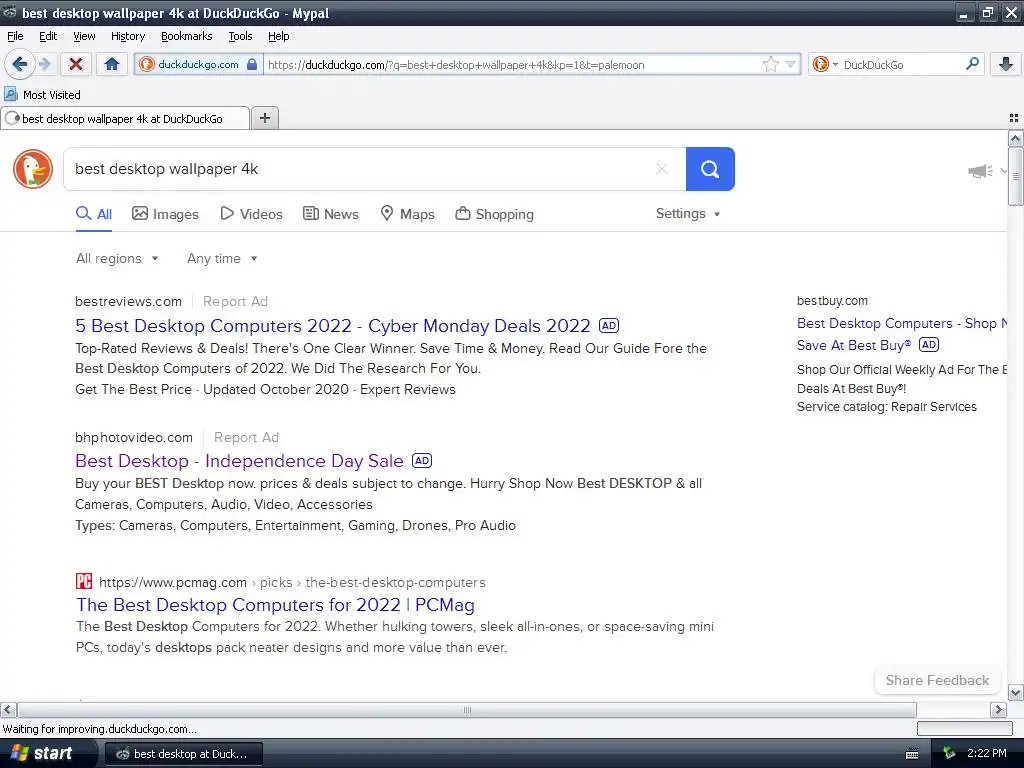This screenshot has height=768, width=1024.
Task: Click the horizontal scrollbar thumb
Action: [467, 710]
